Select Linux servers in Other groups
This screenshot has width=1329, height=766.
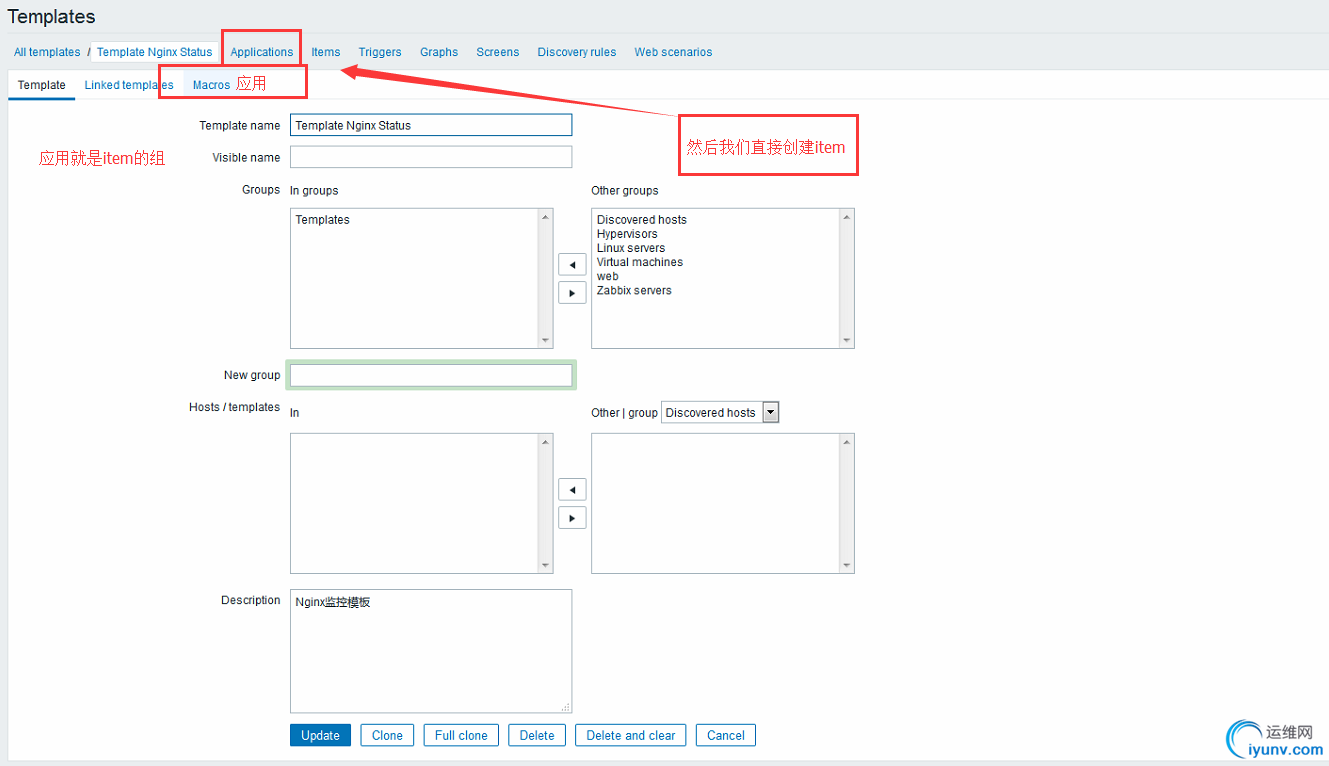(631, 248)
